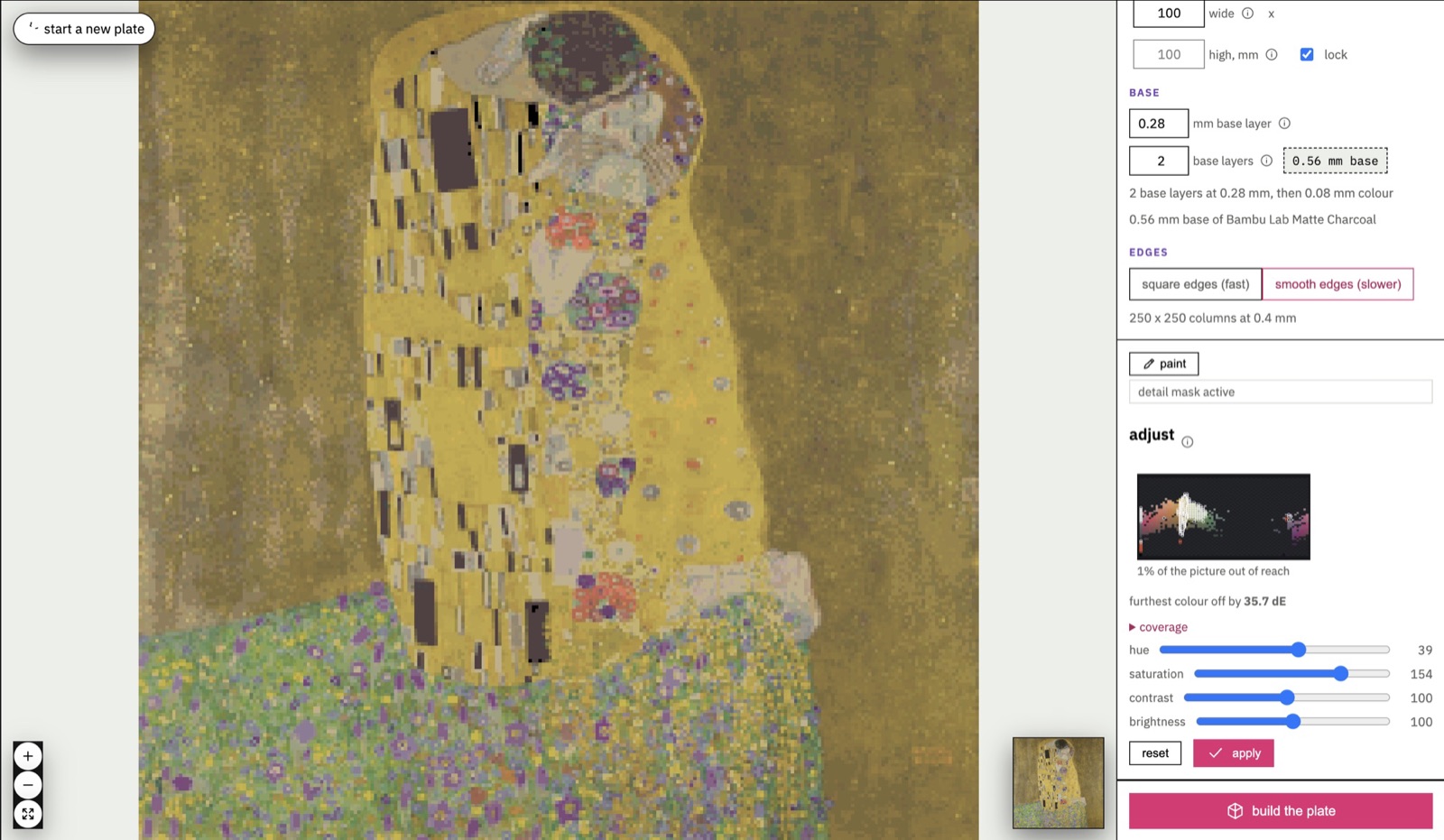The height and width of the screenshot is (840, 1444).
Task: Click the height mm input field
Action: pyautogui.click(x=1169, y=55)
